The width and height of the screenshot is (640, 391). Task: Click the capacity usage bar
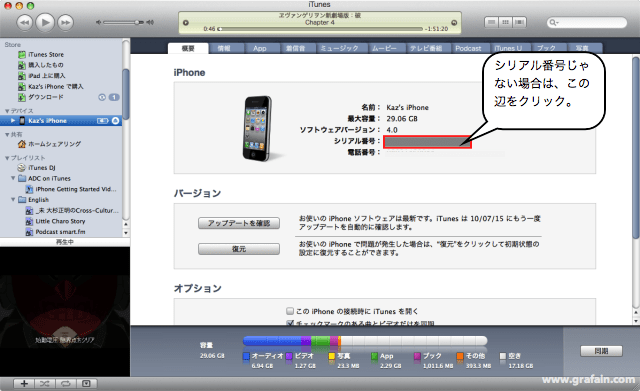pos(365,340)
